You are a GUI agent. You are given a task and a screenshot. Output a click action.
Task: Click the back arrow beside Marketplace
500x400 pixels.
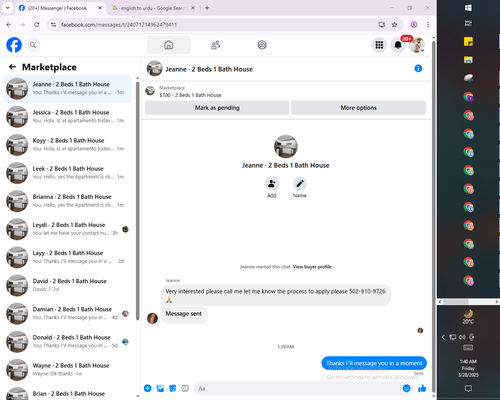tap(12, 67)
